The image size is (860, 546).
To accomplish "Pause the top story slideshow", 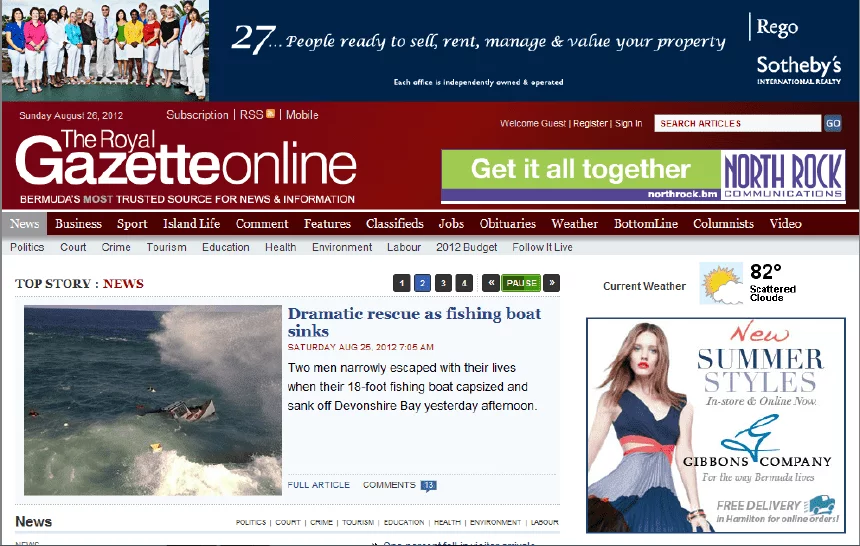I will coord(521,283).
